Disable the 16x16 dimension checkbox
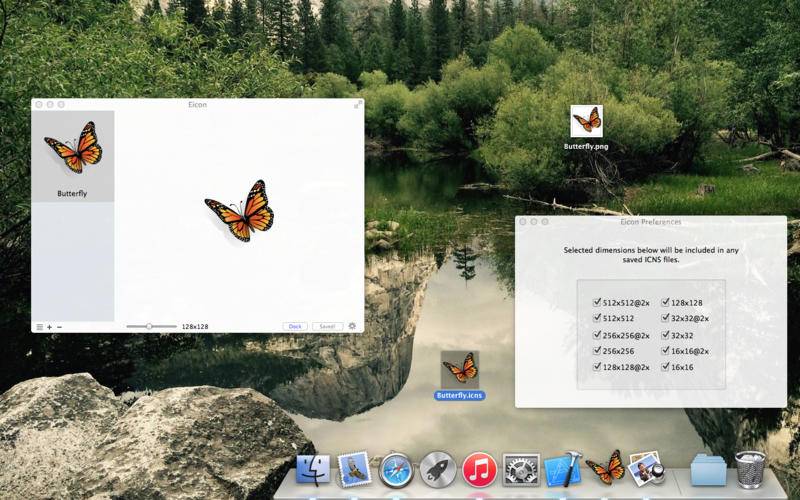 pyautogui.click(x=665, y=366)
